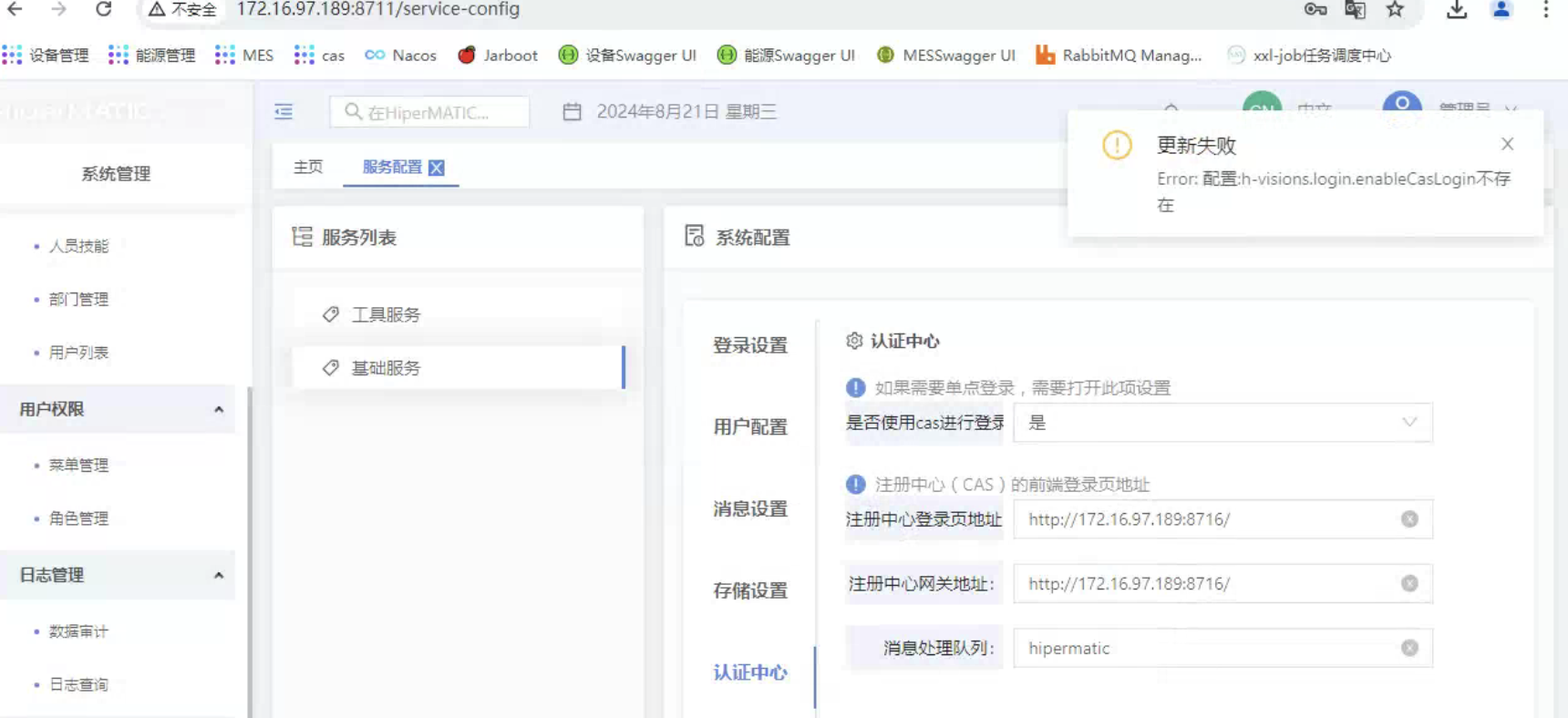Click gear icon next to 认证中心 heading
This screenshot has height=718, width=1568.
point(854,341)
